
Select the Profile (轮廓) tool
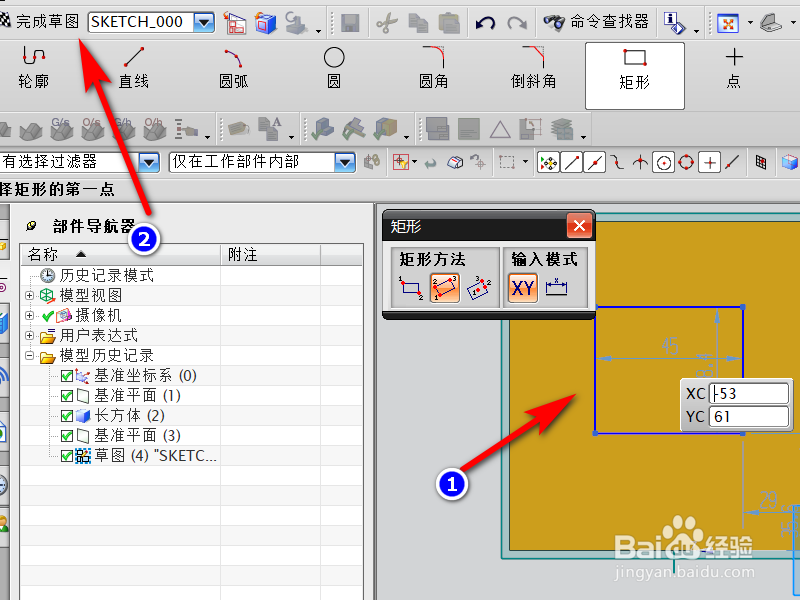click(34, 68)
